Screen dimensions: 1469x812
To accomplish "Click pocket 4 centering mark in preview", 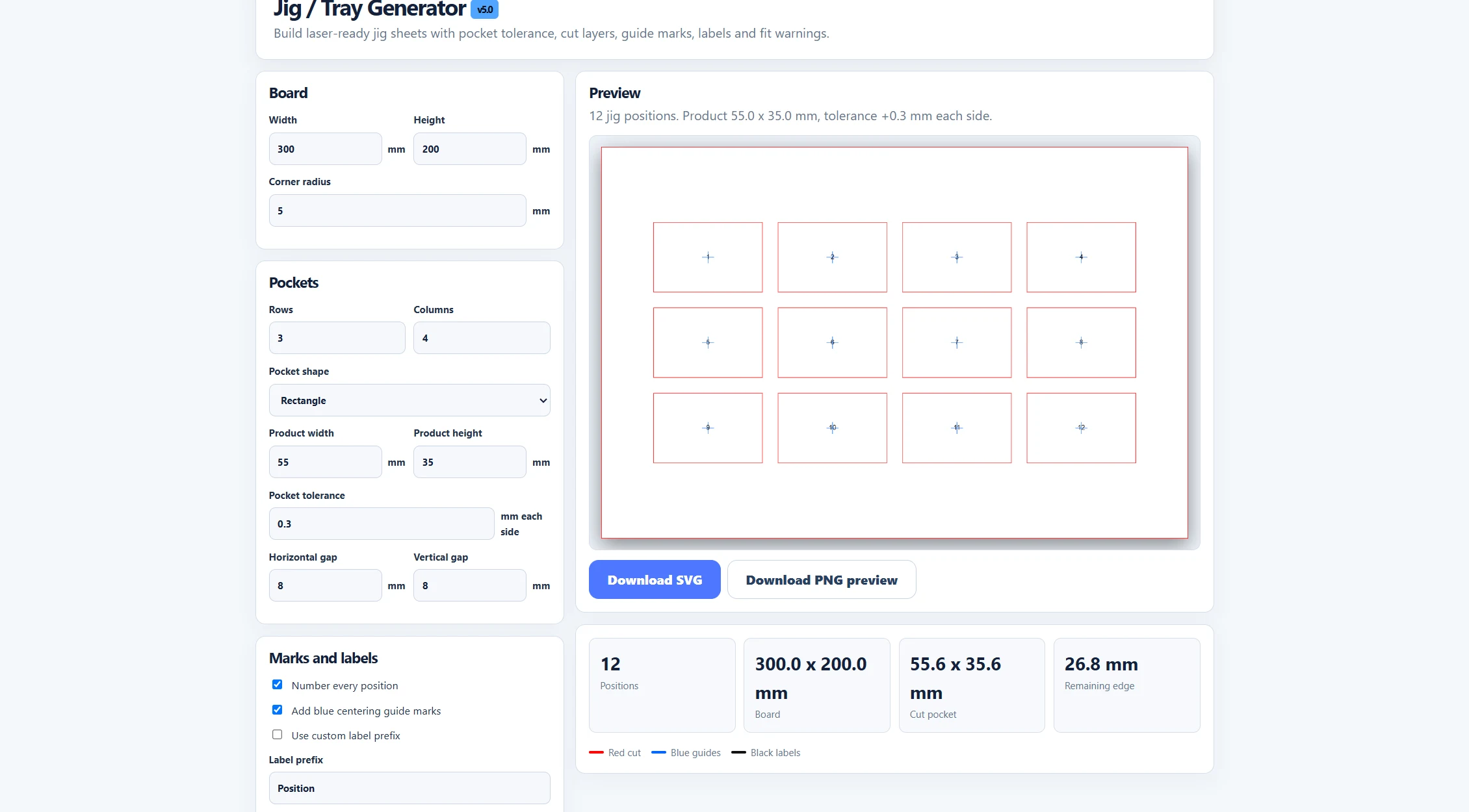I will pos(1082,257).
